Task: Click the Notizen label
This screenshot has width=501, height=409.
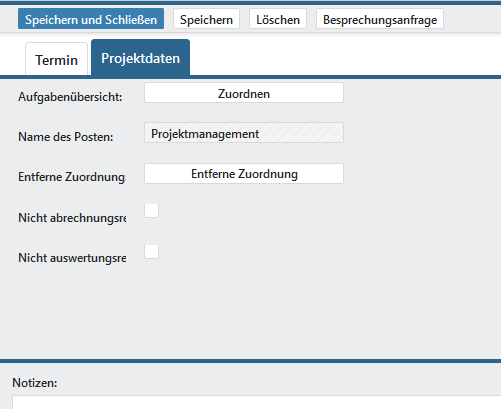Action: click(x=35, y=383)
